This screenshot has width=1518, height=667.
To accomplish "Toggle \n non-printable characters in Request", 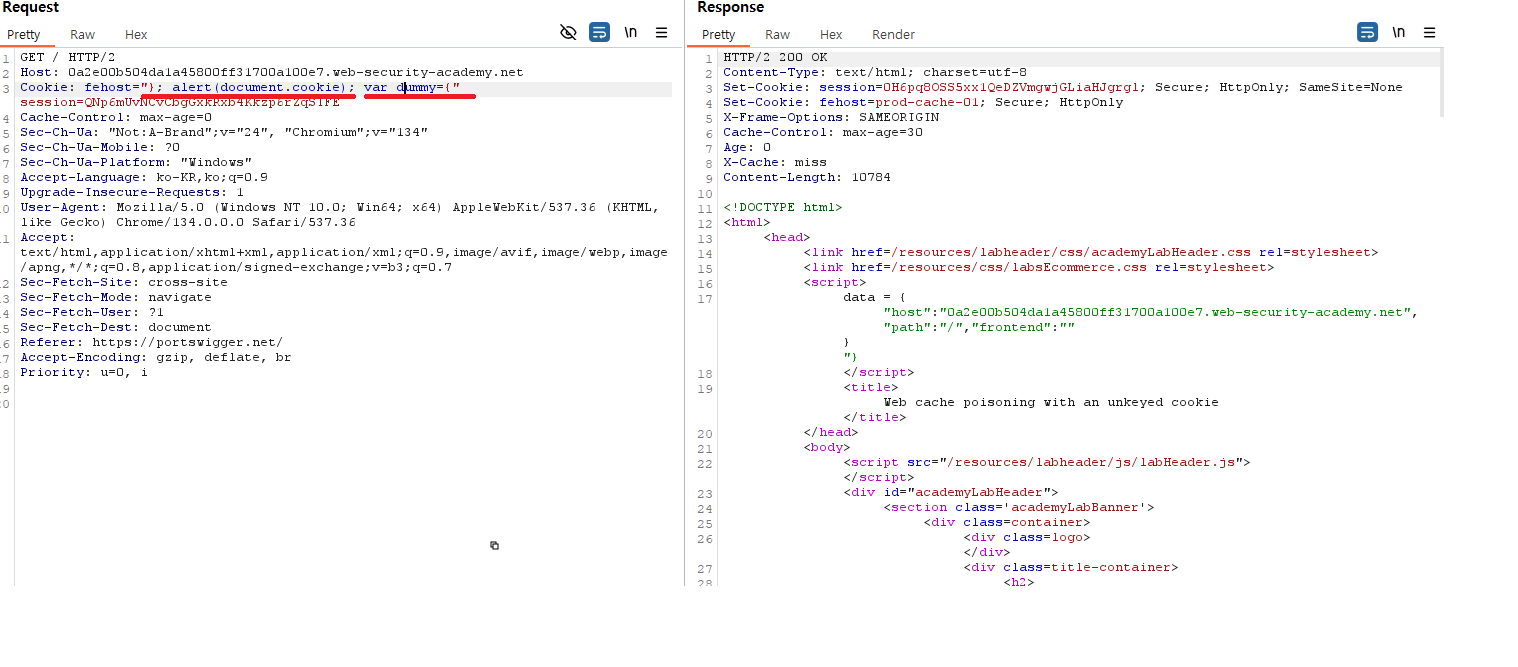I will tap(630, 33).
